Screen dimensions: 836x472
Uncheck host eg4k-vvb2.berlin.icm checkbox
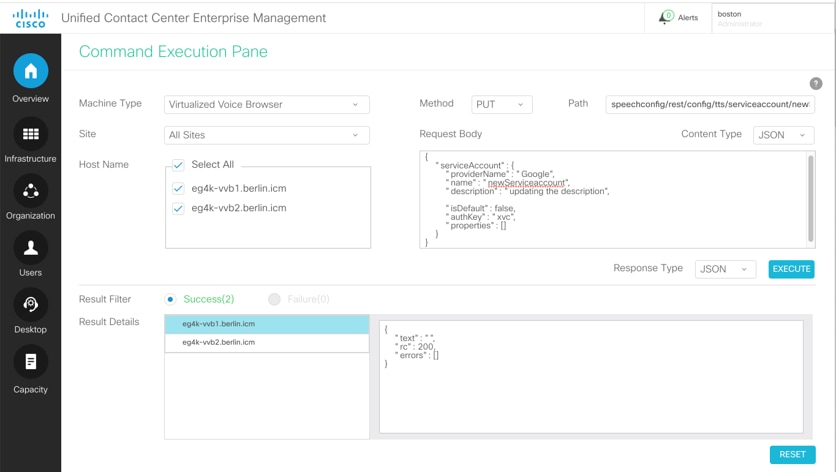[178, 208]
